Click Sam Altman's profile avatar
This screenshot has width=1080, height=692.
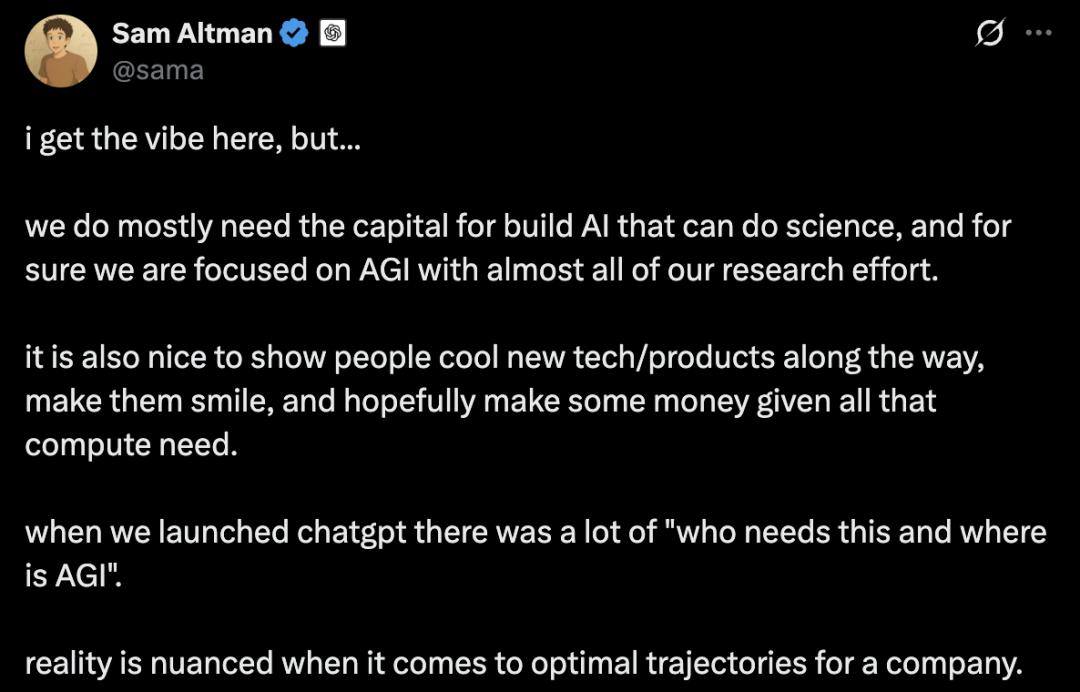point(61,51)
